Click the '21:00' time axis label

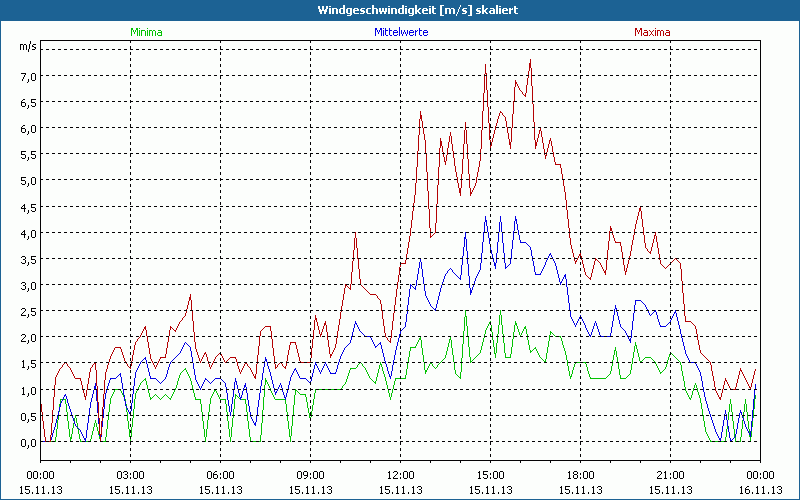[670, 476]
